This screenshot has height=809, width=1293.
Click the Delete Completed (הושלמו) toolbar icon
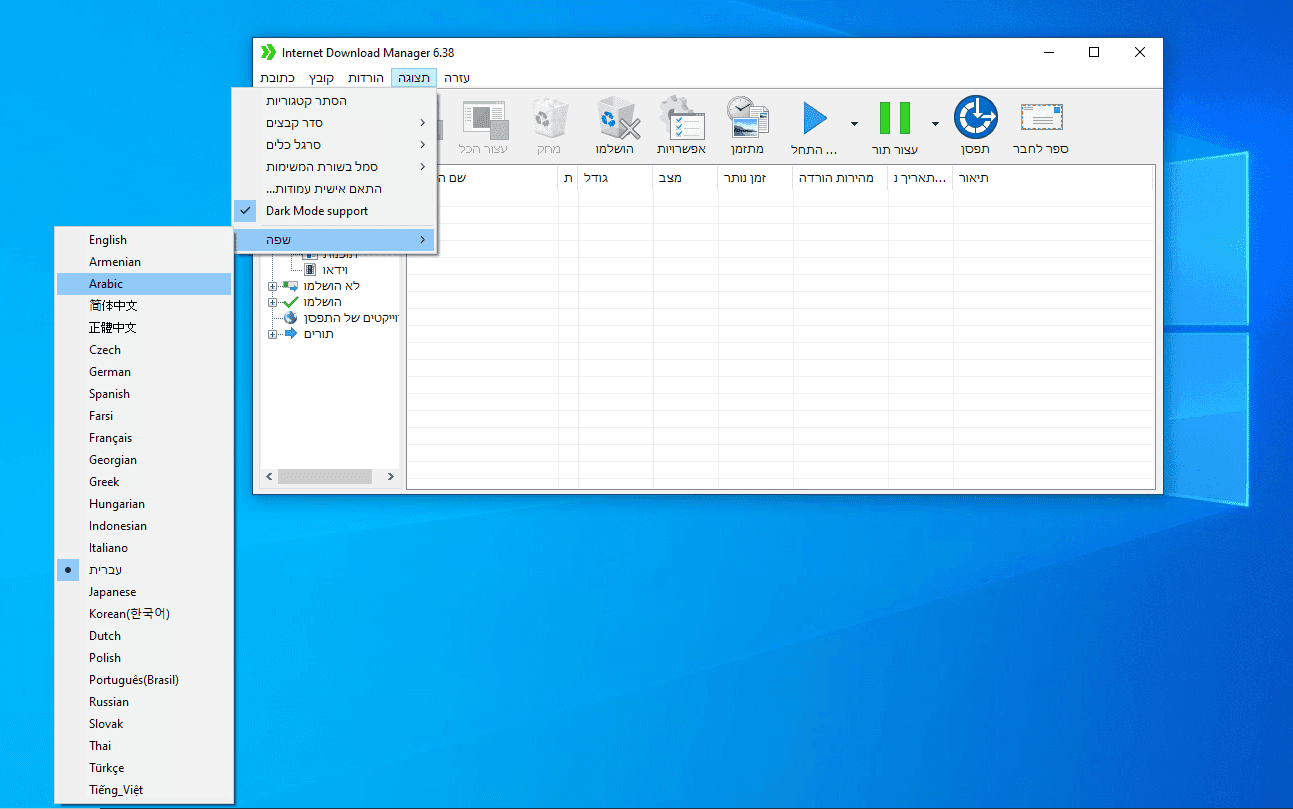[616, 119]
